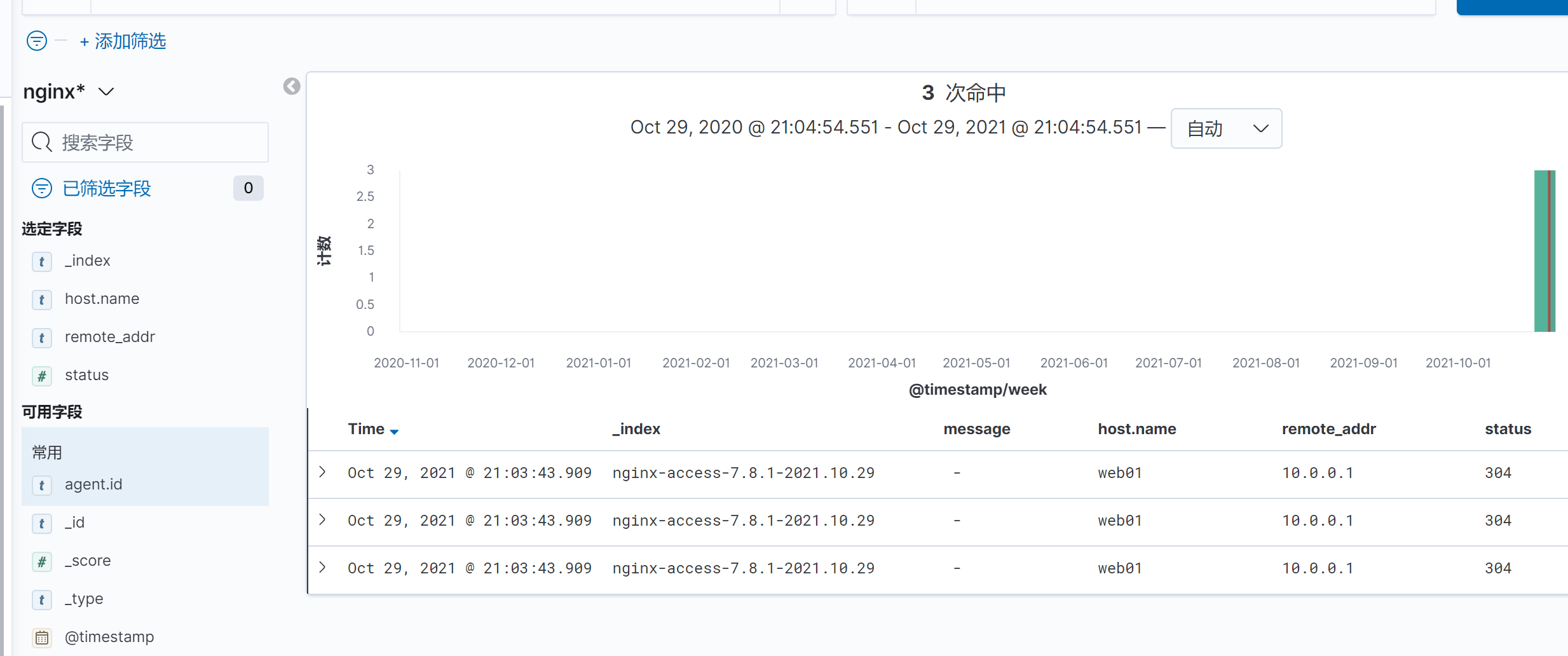1568x656 pixels.
Task: Click the histogram date range text
Action: 886,127
